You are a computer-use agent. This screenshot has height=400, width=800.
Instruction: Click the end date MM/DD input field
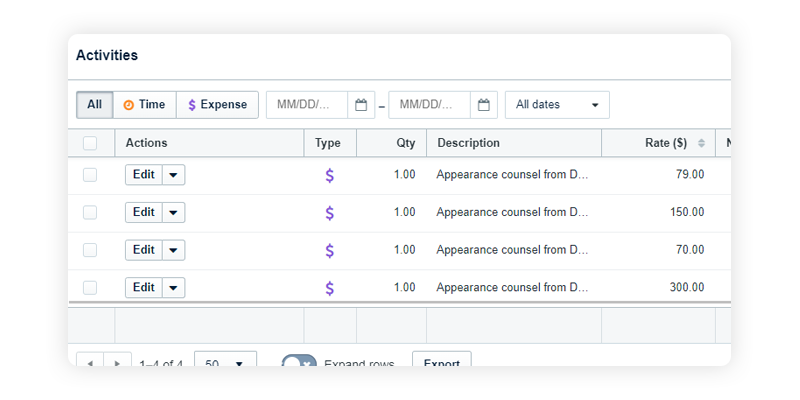[x=430, y=105]
